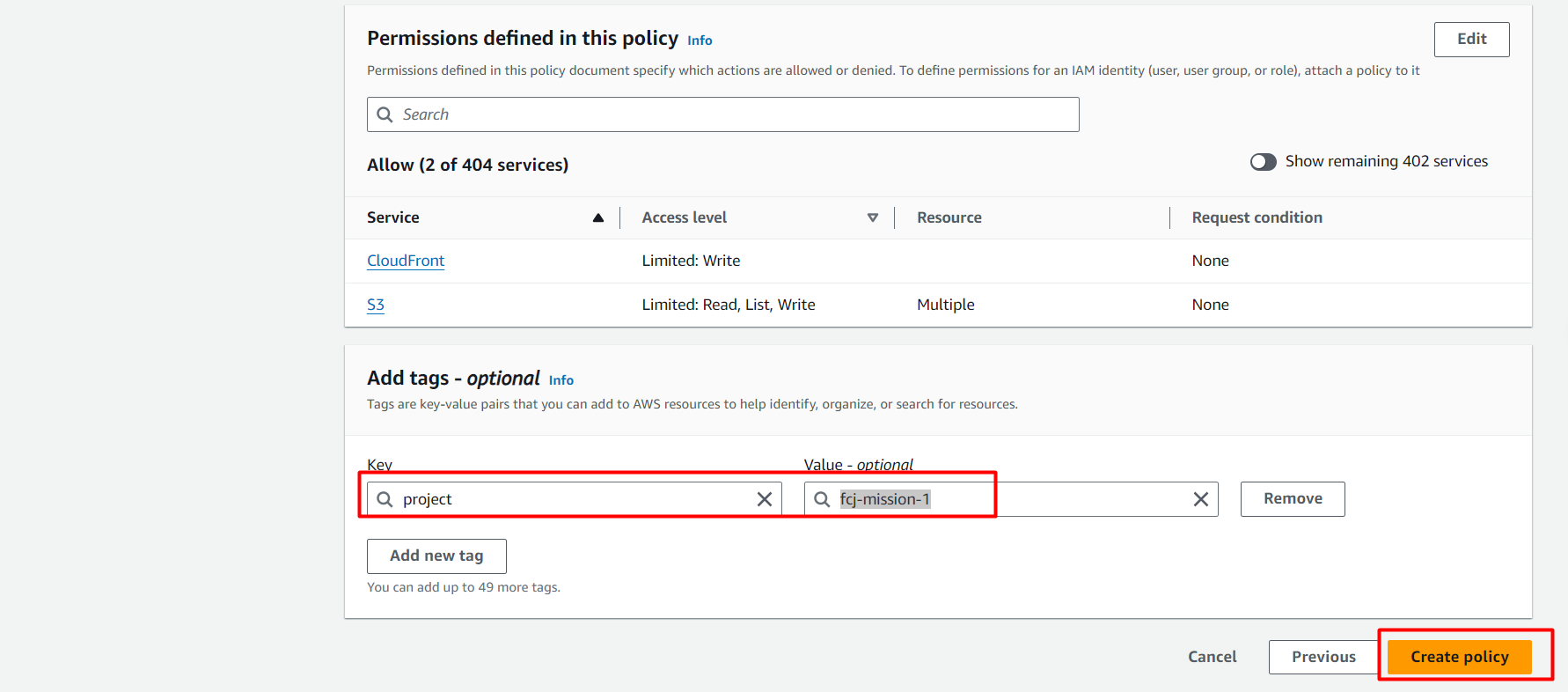Clear the tag Key field with X icon

tap(764, 499)
